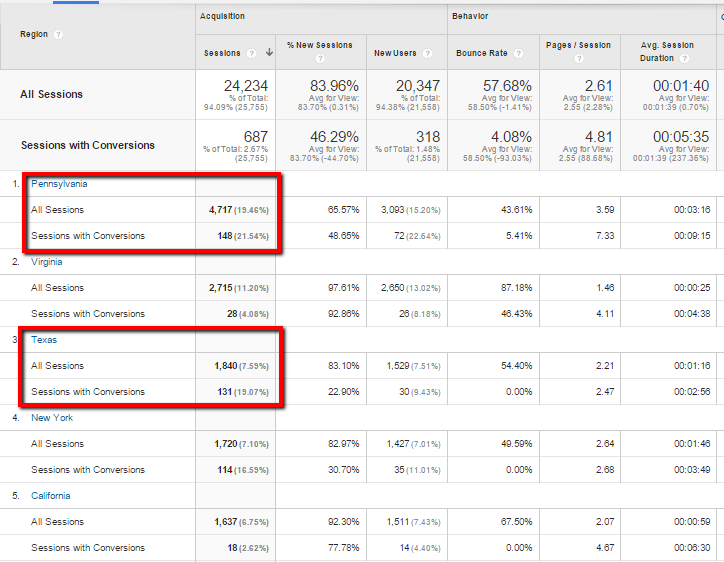Image resolution: width=724 pixels, height=562 pixels.
Task: Click the Pages / Session help icon
Action: (x=577, y=59)
